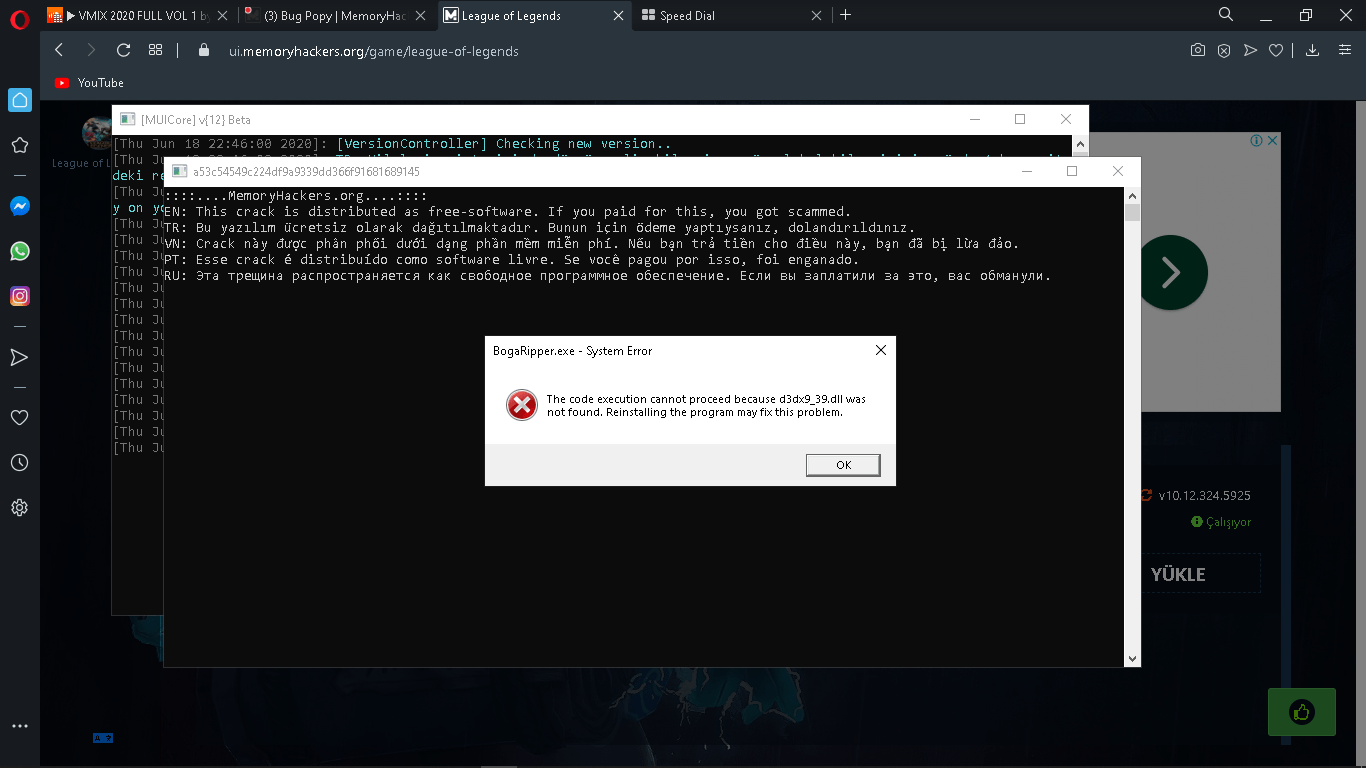Close the Bug Popy tab
1366x768 pixels.
pos(420,16)
